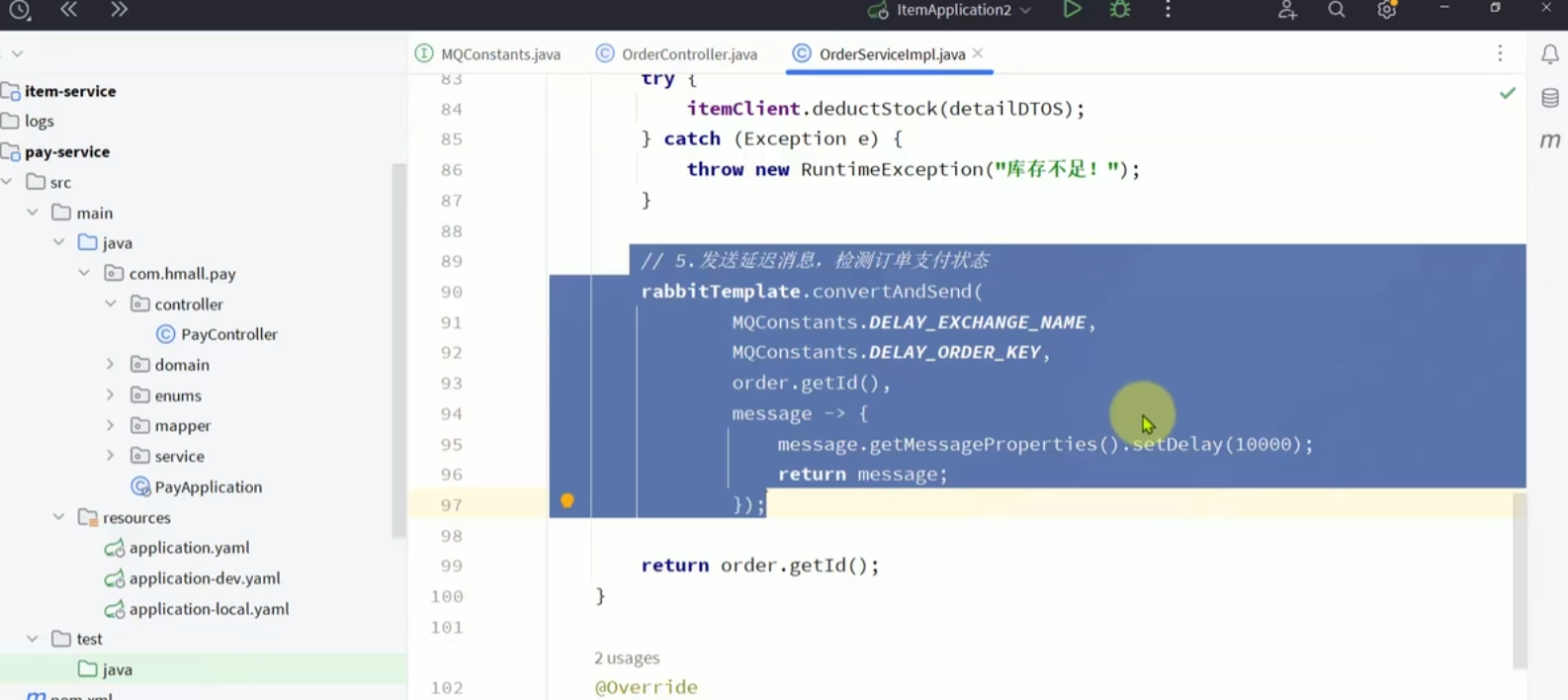Collapse the main folder chevron
Image resolution: width=1568 pixels, height=700 pixels.
tap(33, 213)
